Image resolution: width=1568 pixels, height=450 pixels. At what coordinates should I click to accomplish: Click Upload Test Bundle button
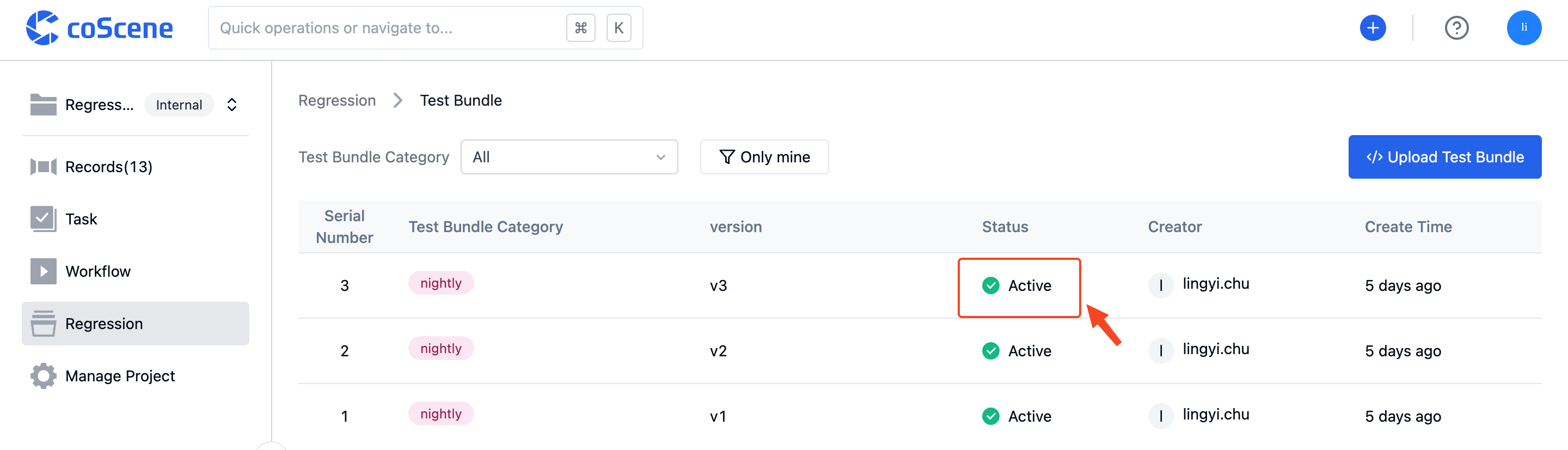point(1444,157)
